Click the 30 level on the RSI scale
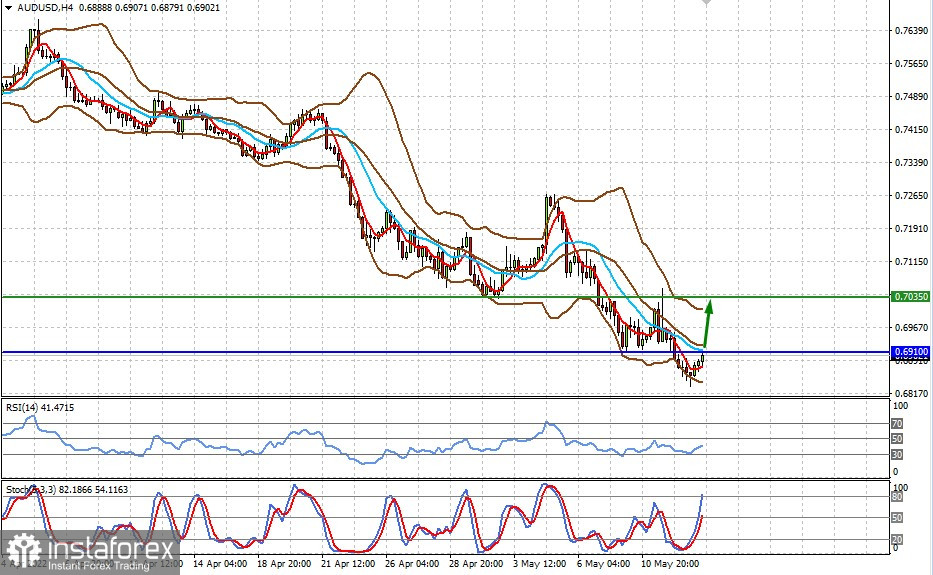The width and height of the screenshot is (933, 575). point(897,455)
